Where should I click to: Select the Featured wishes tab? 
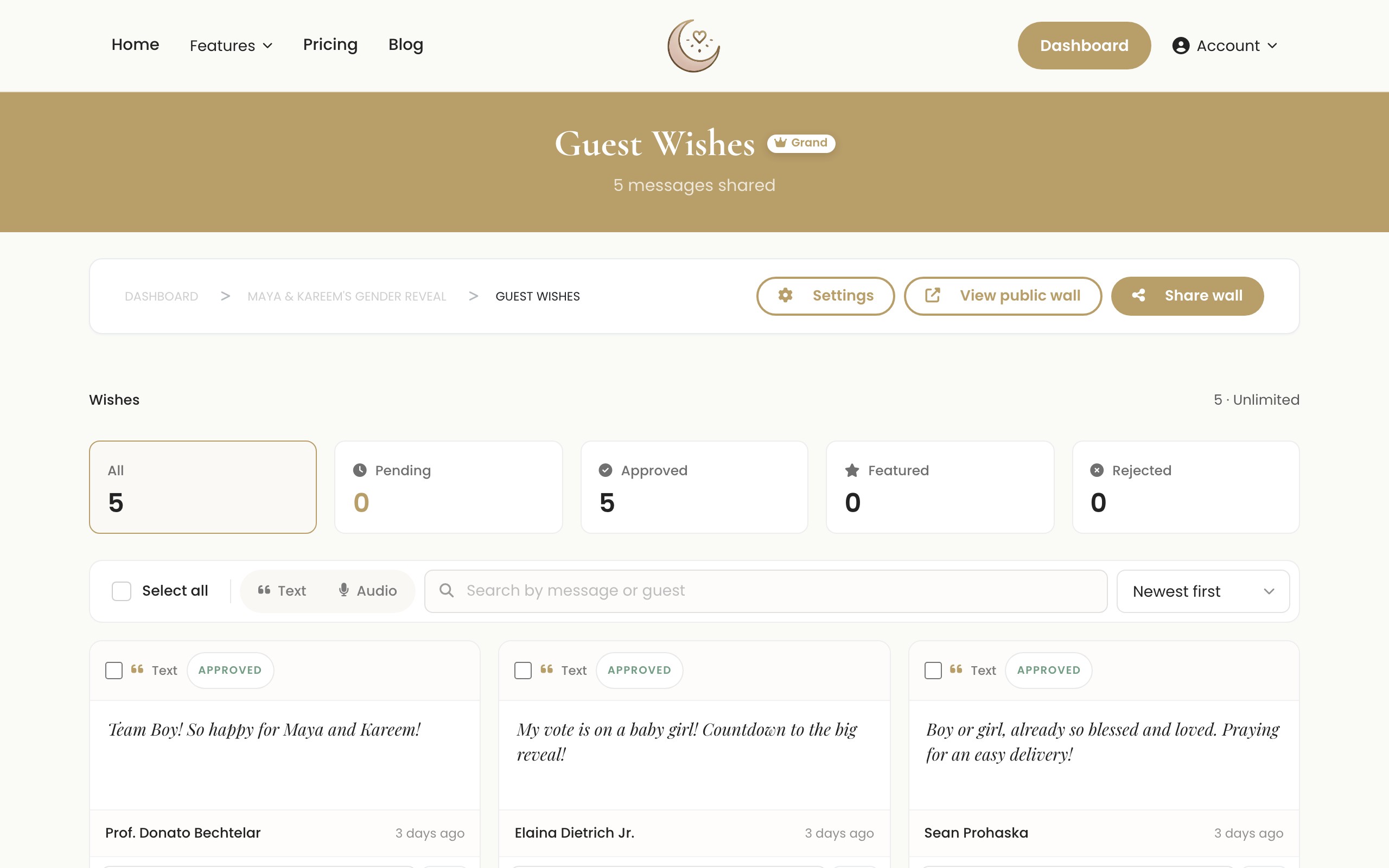[x=940, y=487]
